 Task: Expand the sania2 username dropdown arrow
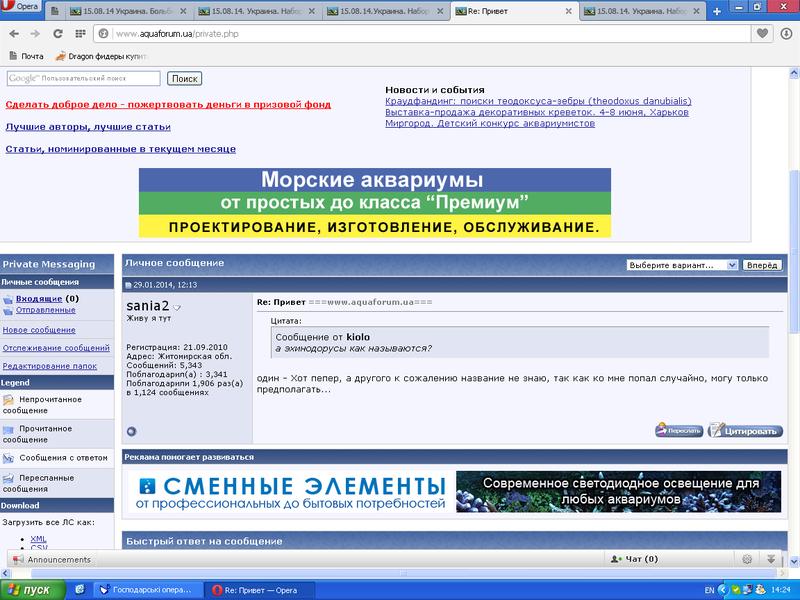pyautogui.click(x=177, y=307)
